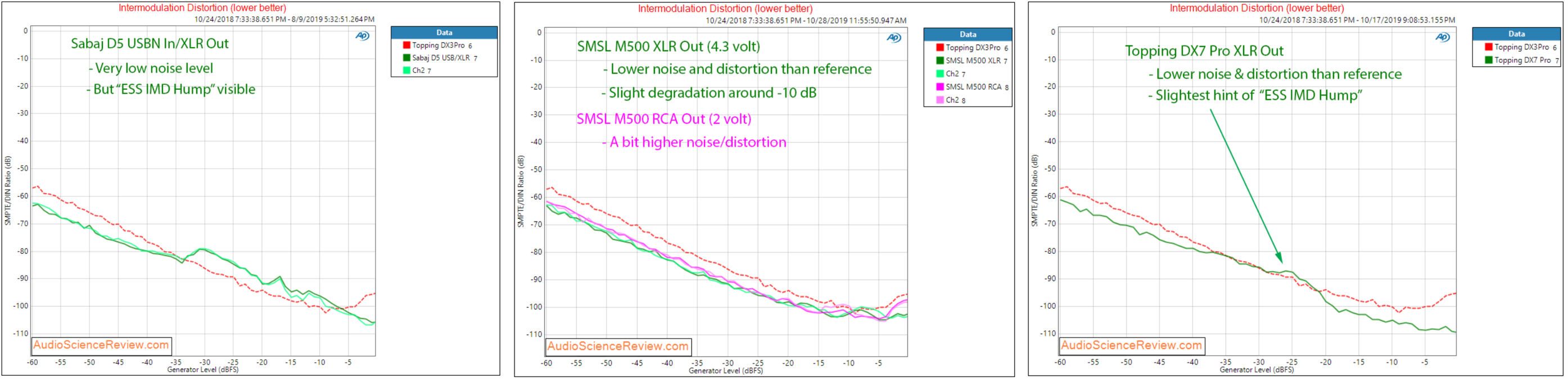The image size is (1568, 379).
Task: Click timestamp ending "10/17/2019 9:08:53.155 PM"
Action: (1357, 20)
